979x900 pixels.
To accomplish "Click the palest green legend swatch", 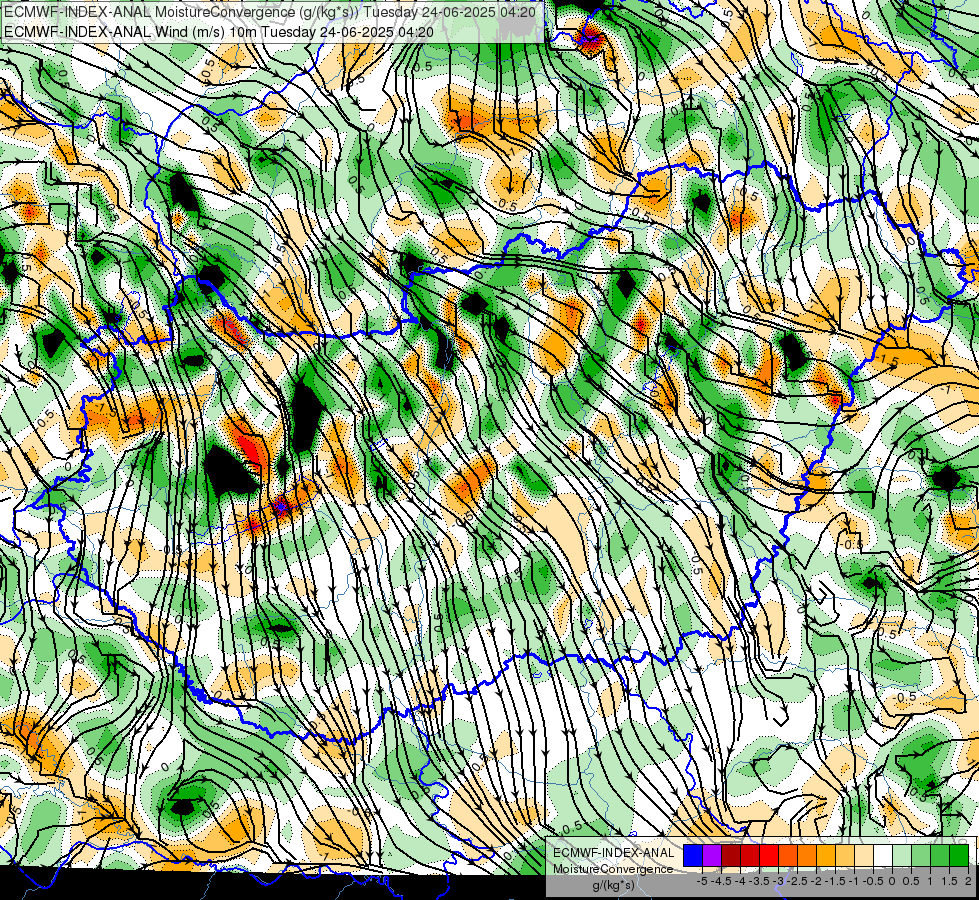I will pos(902,855).
